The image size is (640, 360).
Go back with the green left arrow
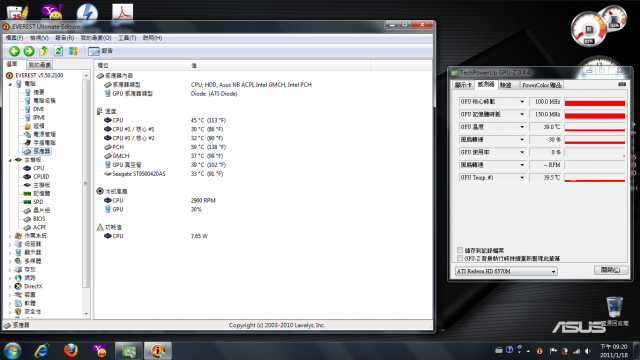pyautogui.click(x=14, y=51)
